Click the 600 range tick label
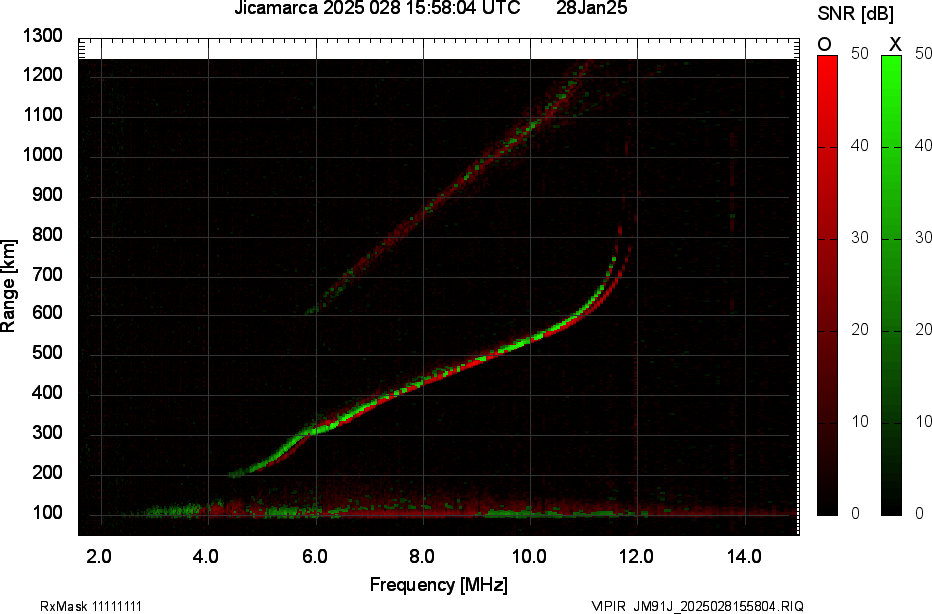Viewport: 932px width, 614px height. (x=47, y=313)
